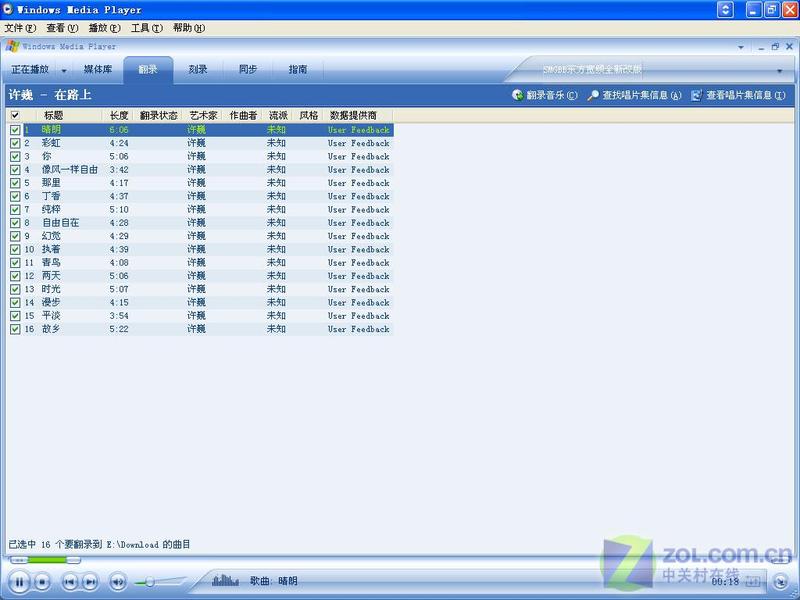
Task: Open the 帮助 menu
Action: click(189, 28)
